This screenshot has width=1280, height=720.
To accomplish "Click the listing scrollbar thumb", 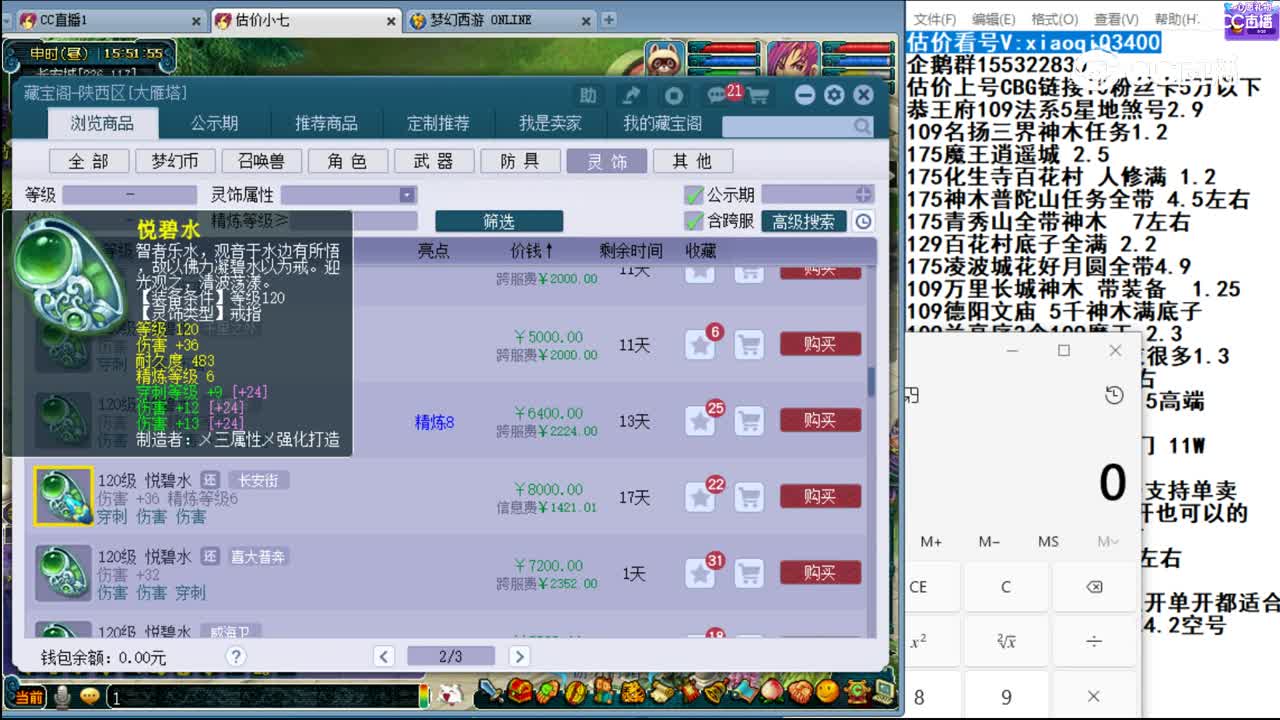I will [x=871, y=381].
